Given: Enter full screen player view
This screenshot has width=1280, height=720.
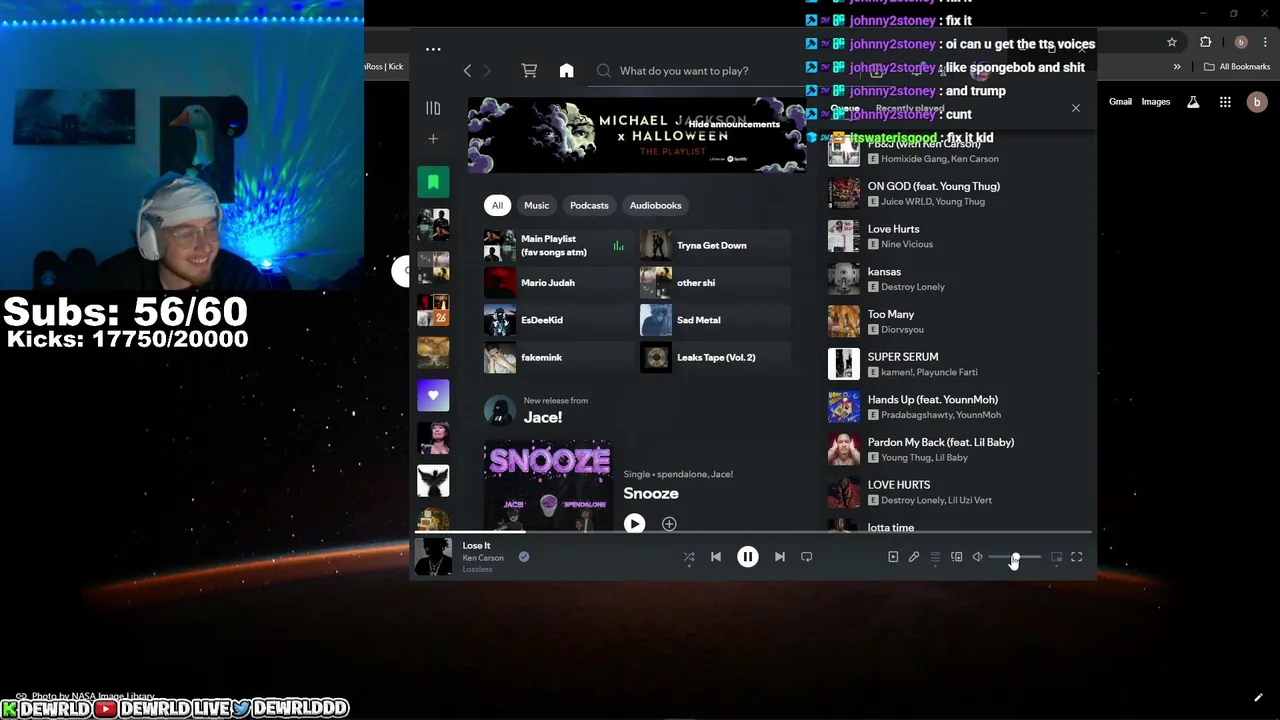Looking at the screenshot, I should point(1077,557).
